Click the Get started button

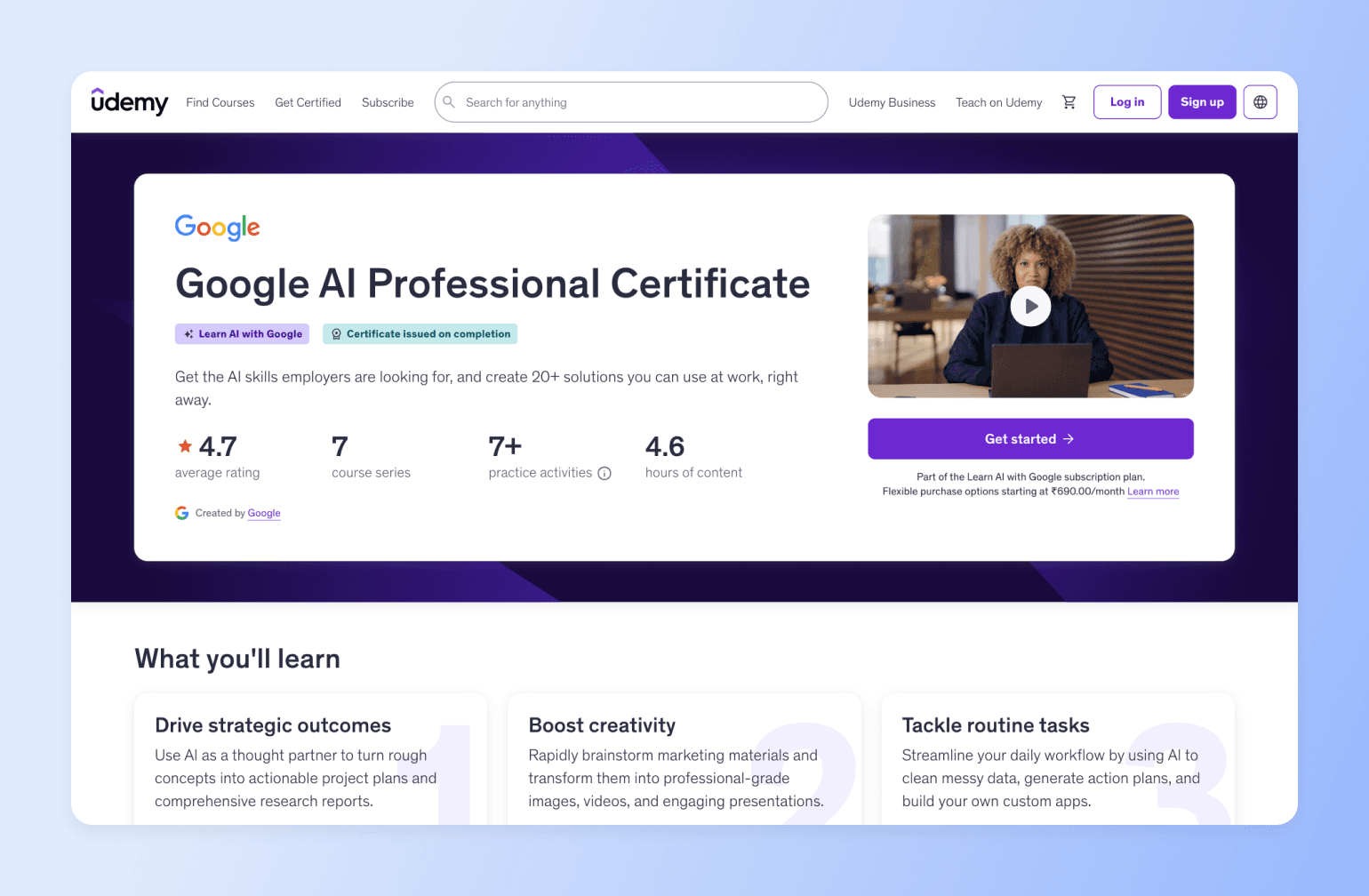point(1030,439)
